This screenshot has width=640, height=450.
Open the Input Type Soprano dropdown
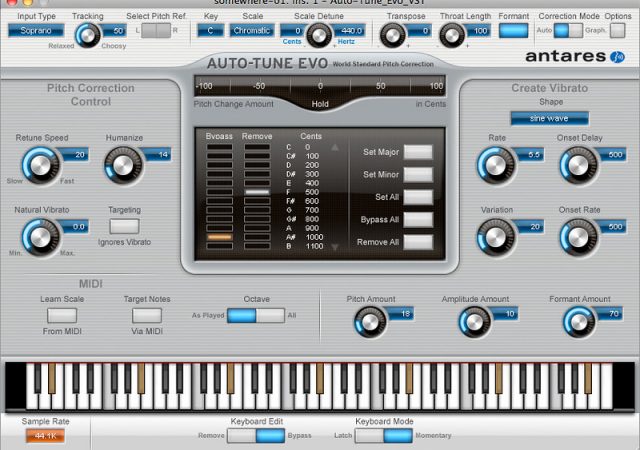(x=36, y=31)
